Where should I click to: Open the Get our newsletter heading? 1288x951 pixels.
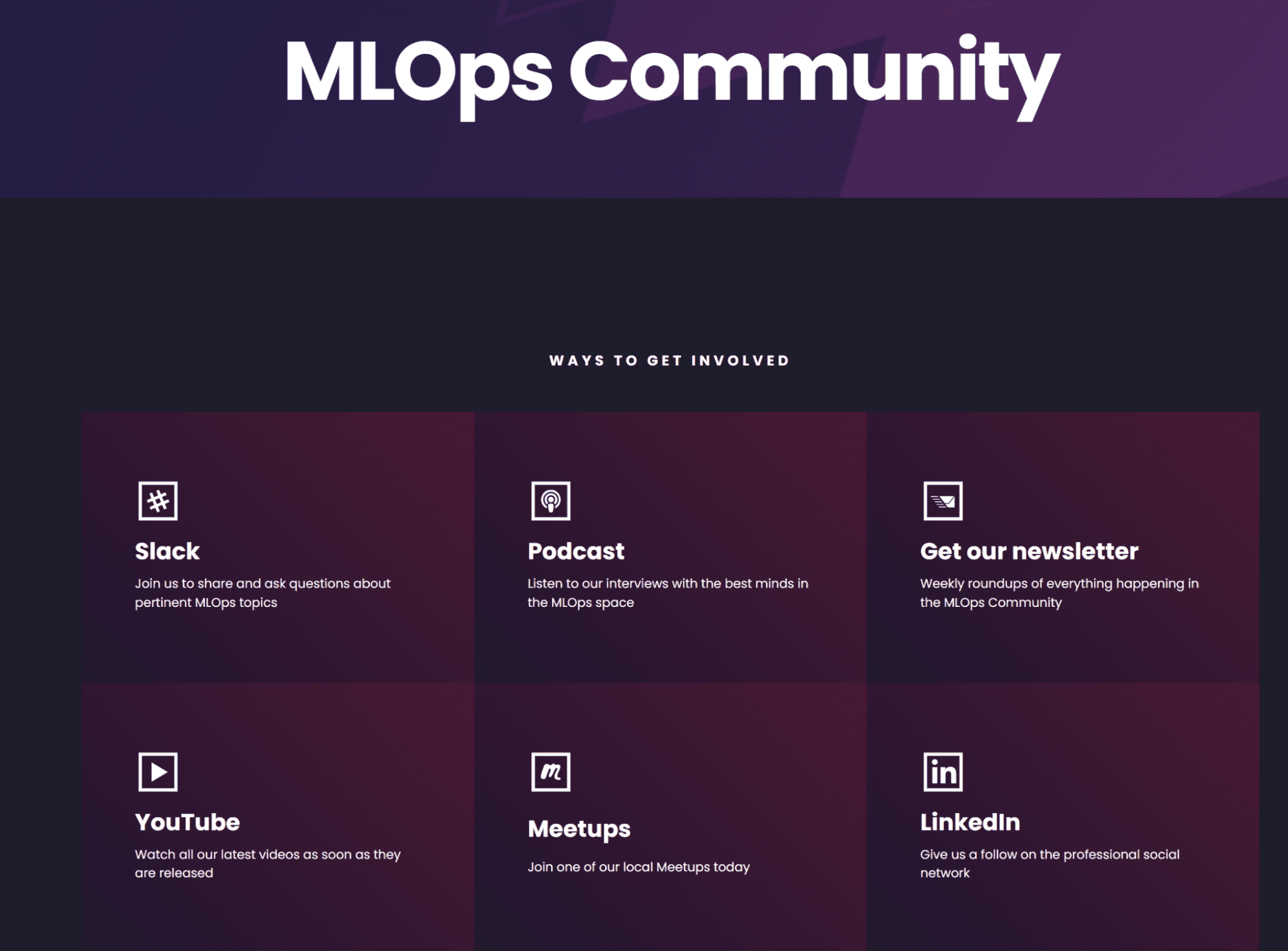tap(1029, 552)
